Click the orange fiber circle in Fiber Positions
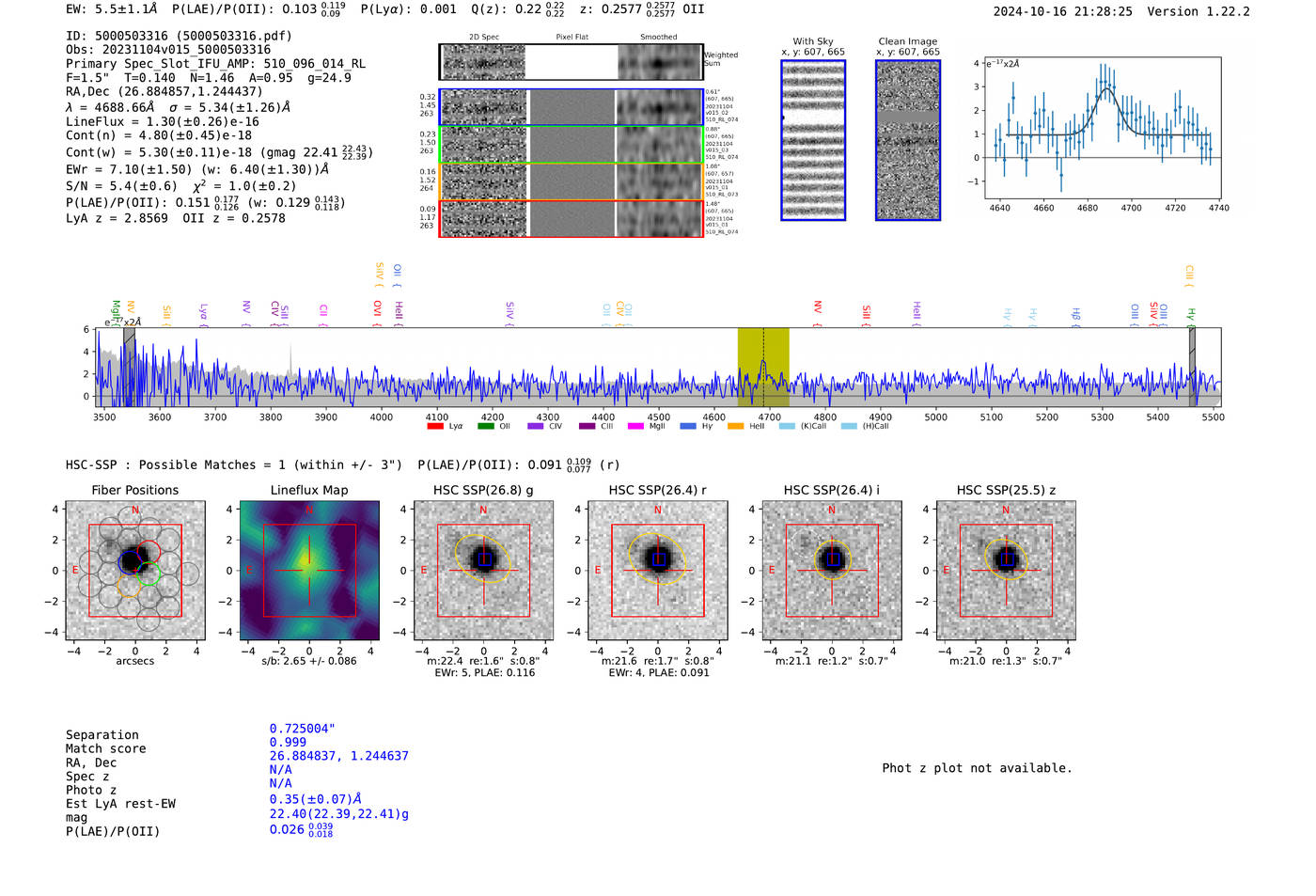The height and width of the screenshot is (896, 1316). tap(130, 585)
